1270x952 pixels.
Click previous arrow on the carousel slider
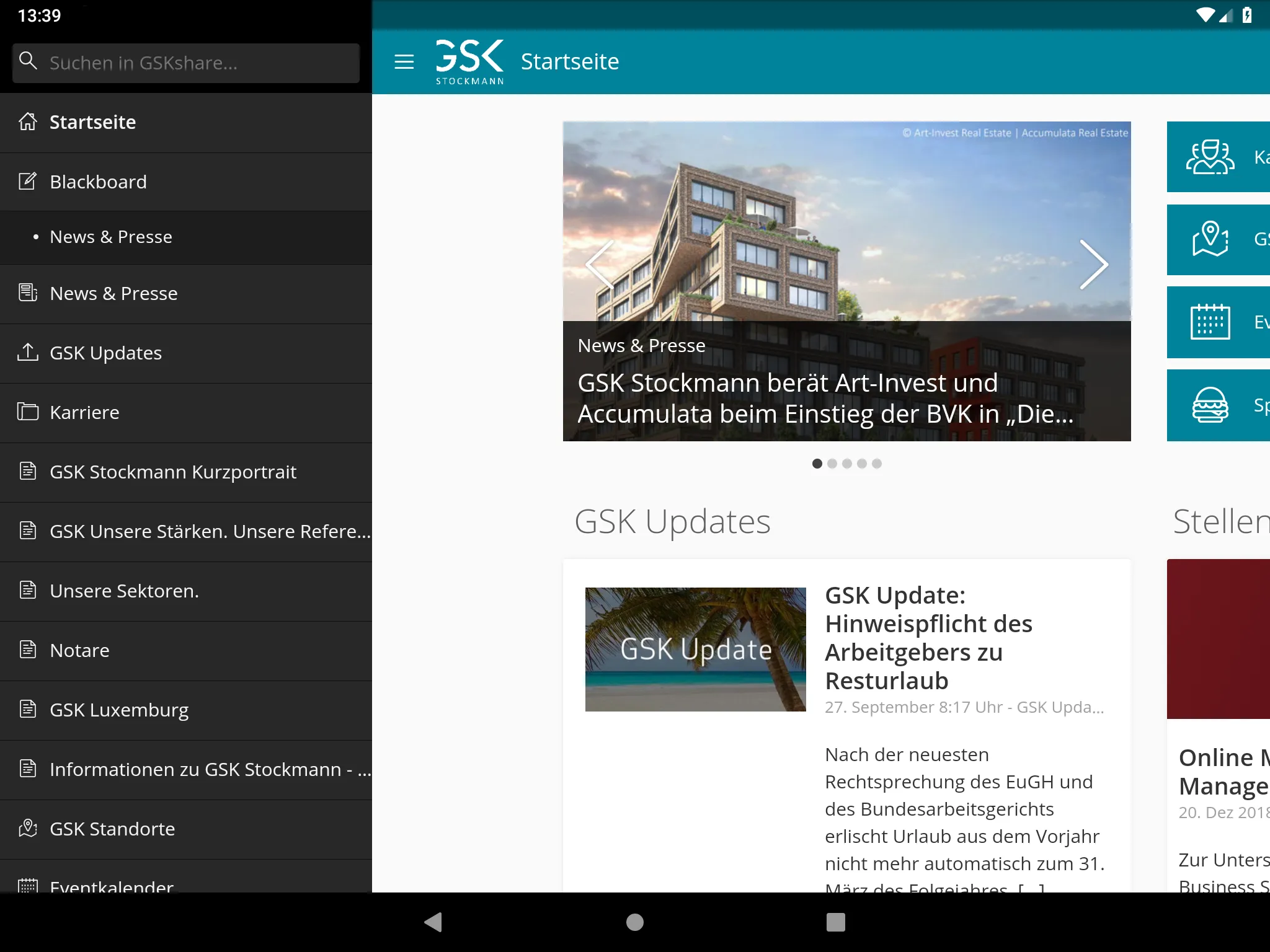[600, 263]
